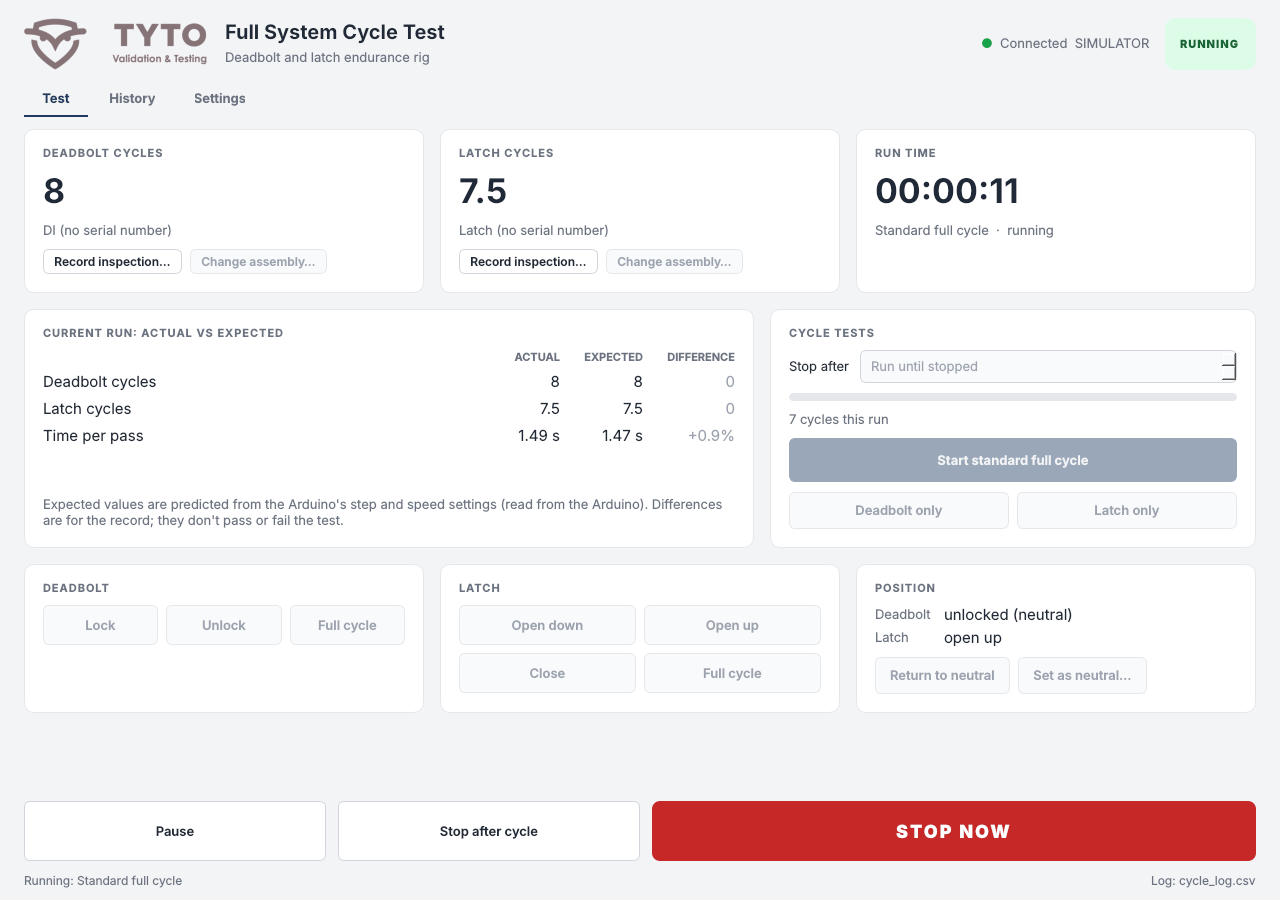Click Start standard full cycle button

pos(1013,460)
